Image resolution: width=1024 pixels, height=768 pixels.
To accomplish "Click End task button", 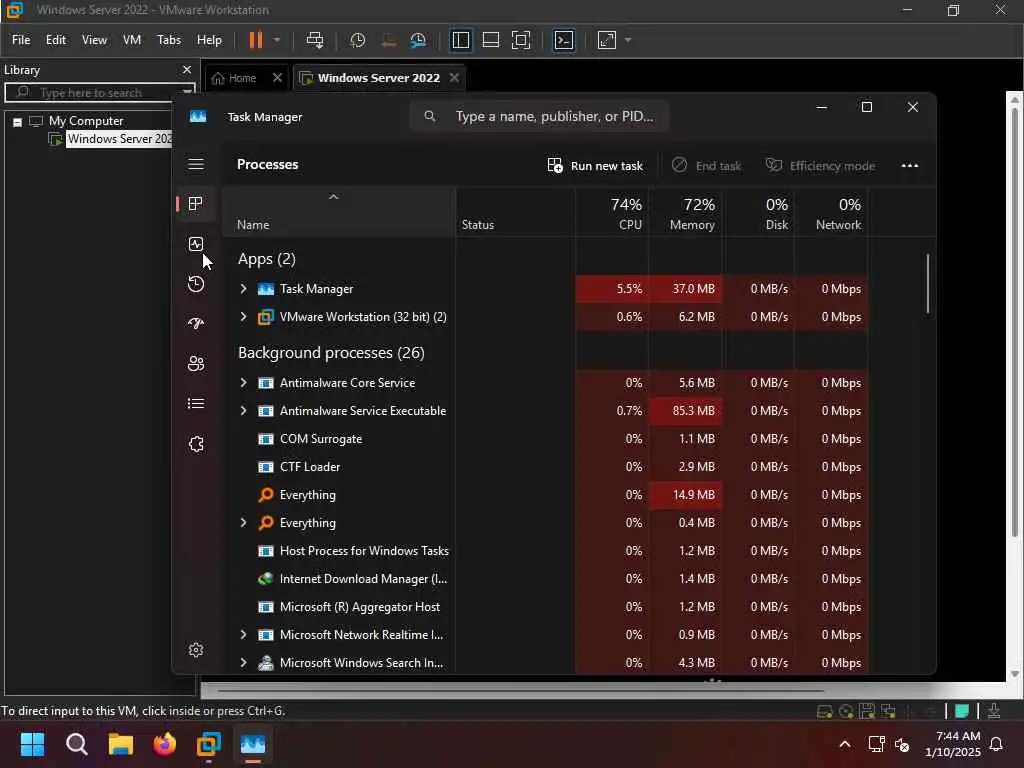I will click(x=707, y=166).
